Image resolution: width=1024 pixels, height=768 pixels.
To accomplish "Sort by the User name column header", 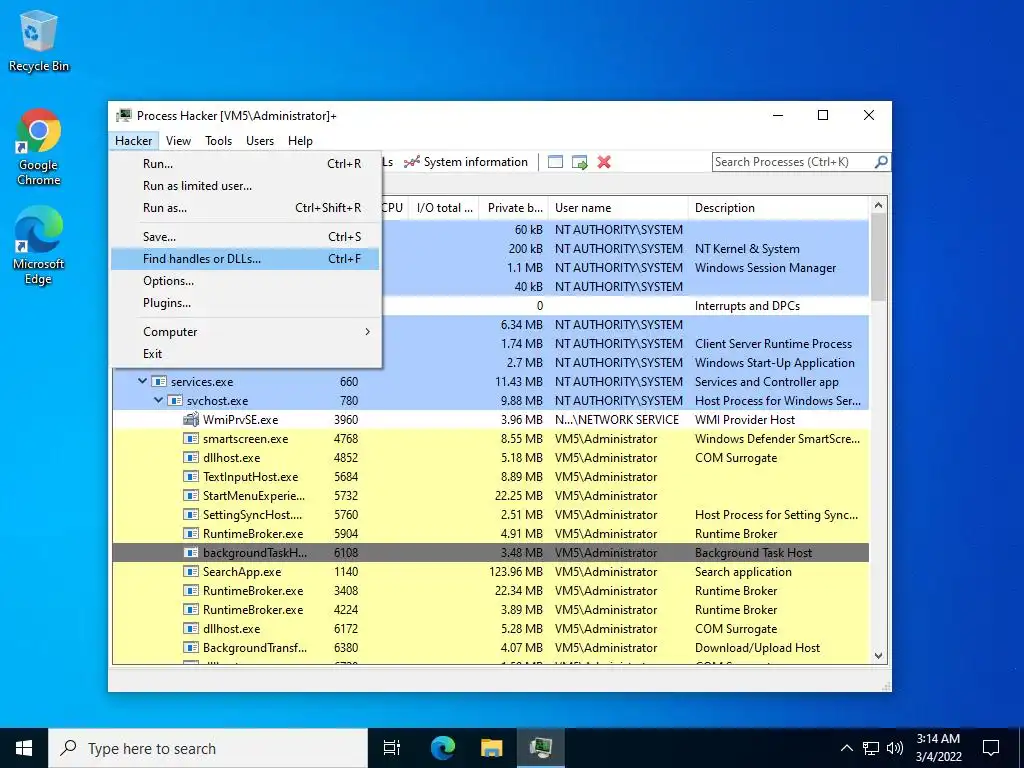I will pyautogui.click(x=618, y=208).
